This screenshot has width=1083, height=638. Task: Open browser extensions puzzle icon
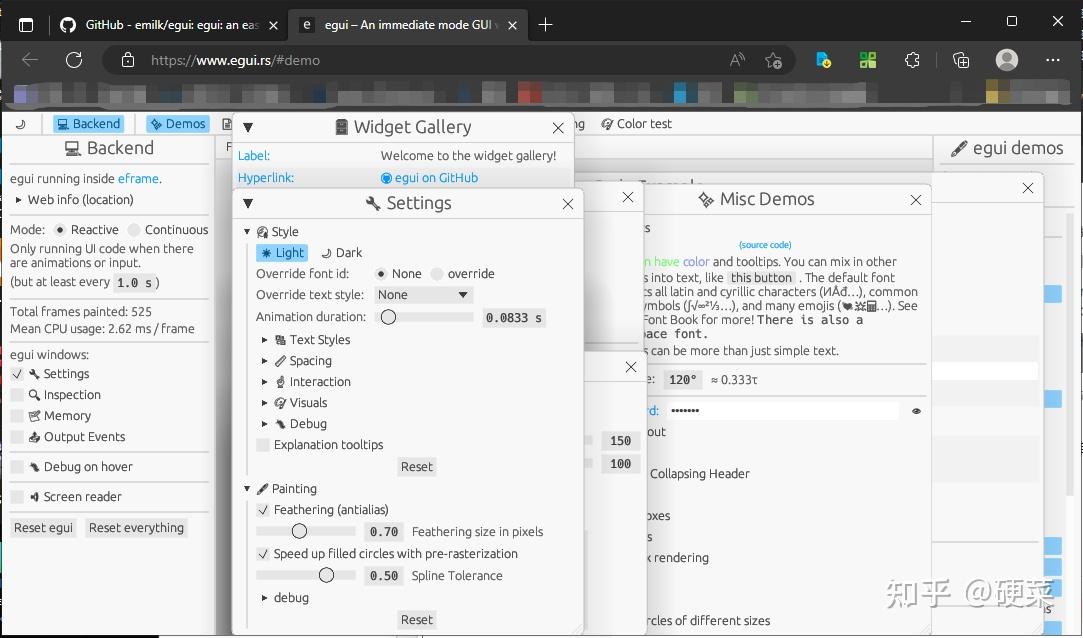coord(912,60)
